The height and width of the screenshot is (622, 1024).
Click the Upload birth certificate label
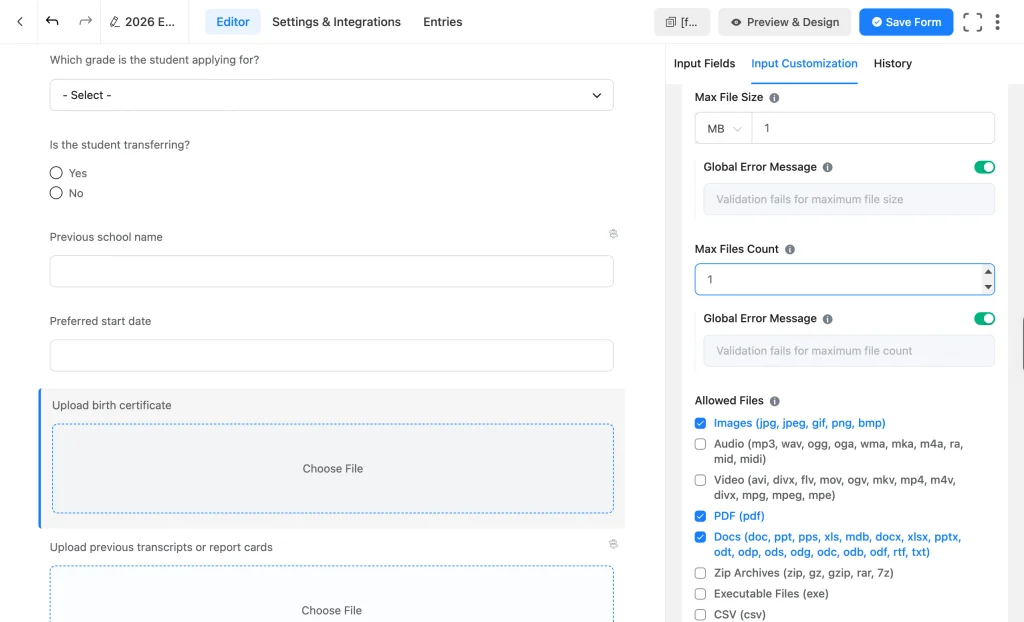pos(112,405)
